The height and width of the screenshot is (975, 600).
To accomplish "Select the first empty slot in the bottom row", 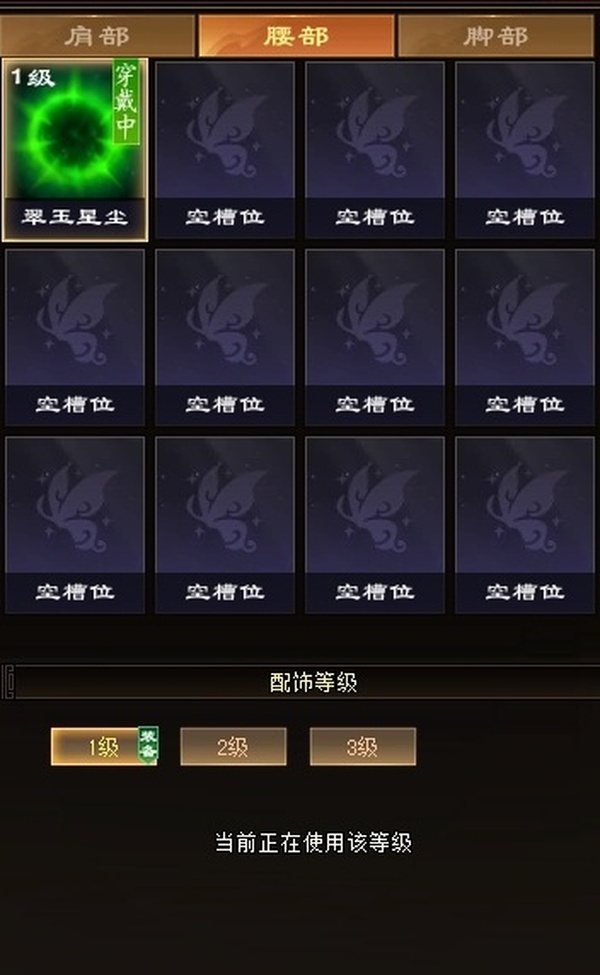I will click(x=75, y=525).
